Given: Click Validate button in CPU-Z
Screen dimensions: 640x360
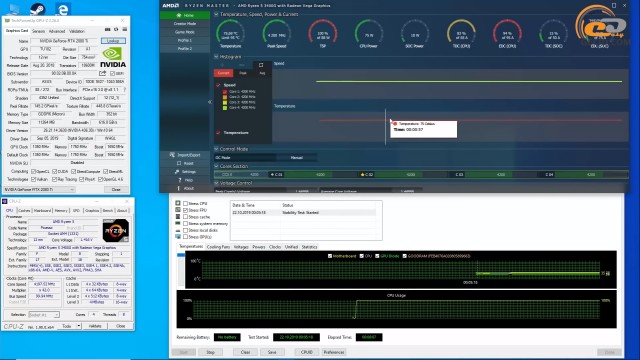Looking at the screenshot, I should click(95, 326).
